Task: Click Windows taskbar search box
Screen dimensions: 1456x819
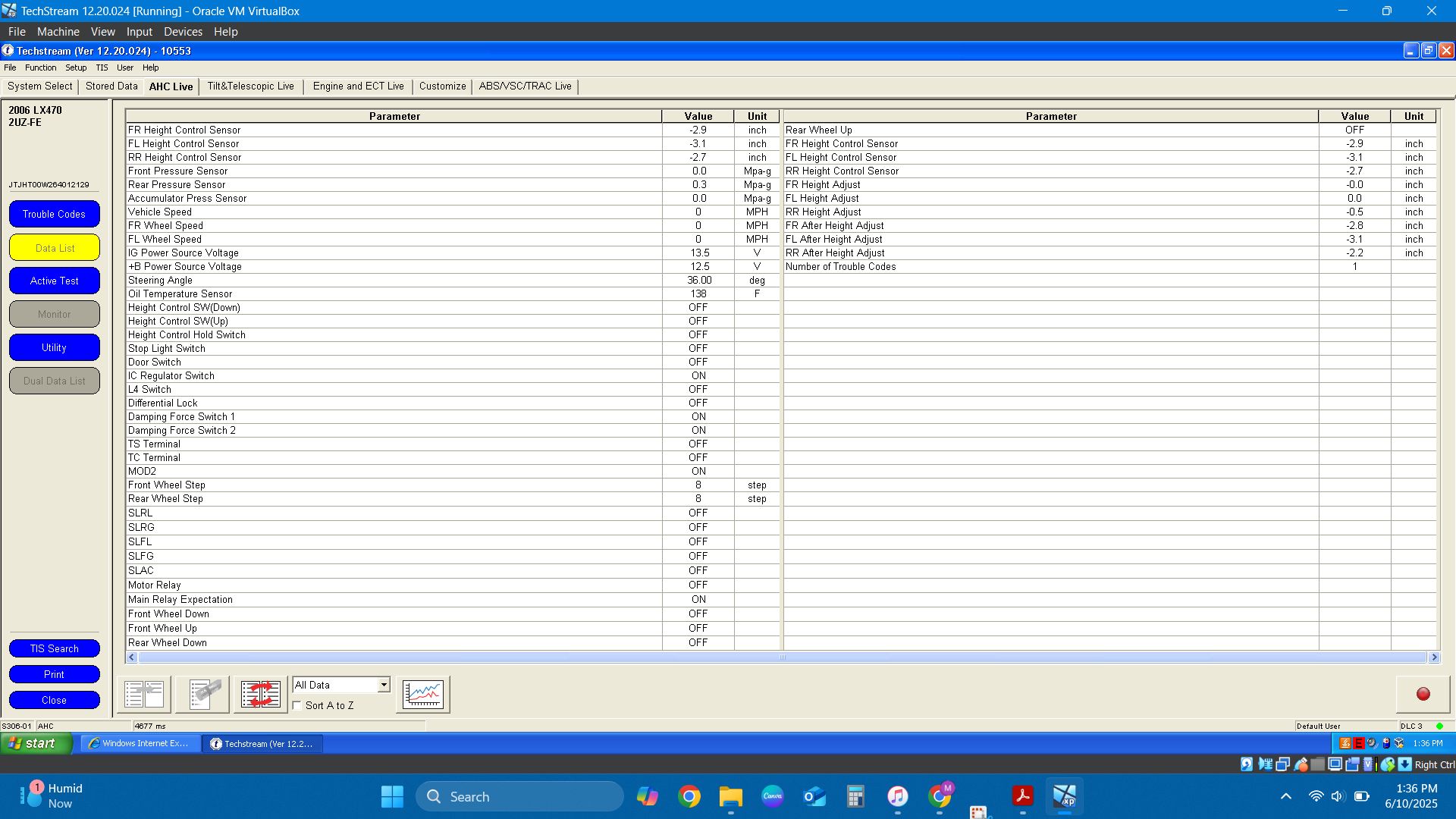Action: coord(519,796)
